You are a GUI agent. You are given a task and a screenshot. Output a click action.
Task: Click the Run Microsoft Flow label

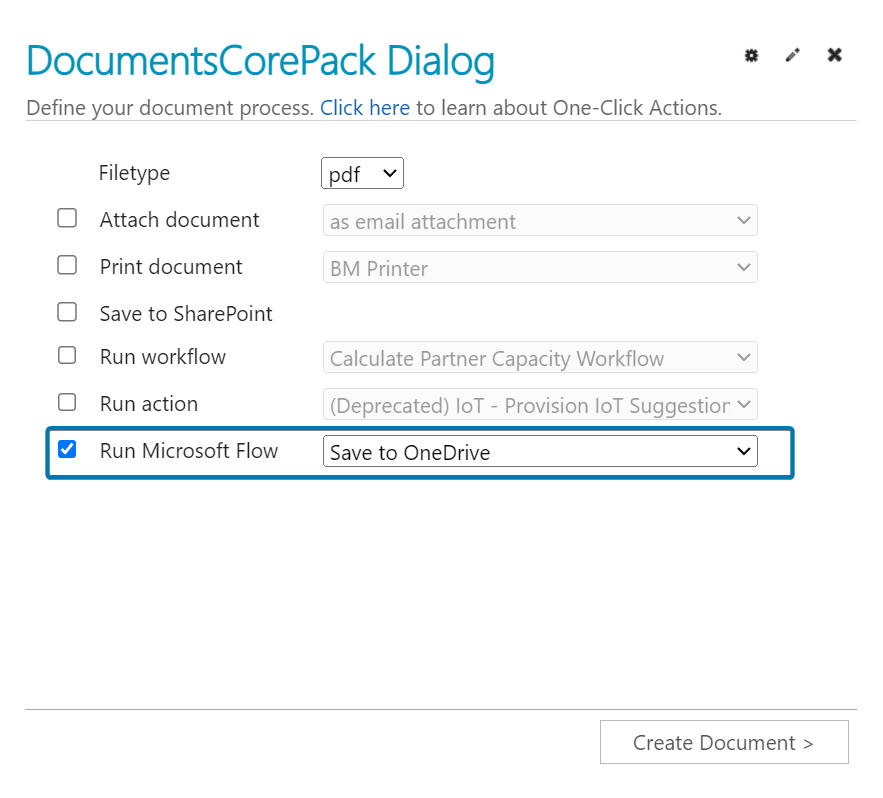[189, 451]
